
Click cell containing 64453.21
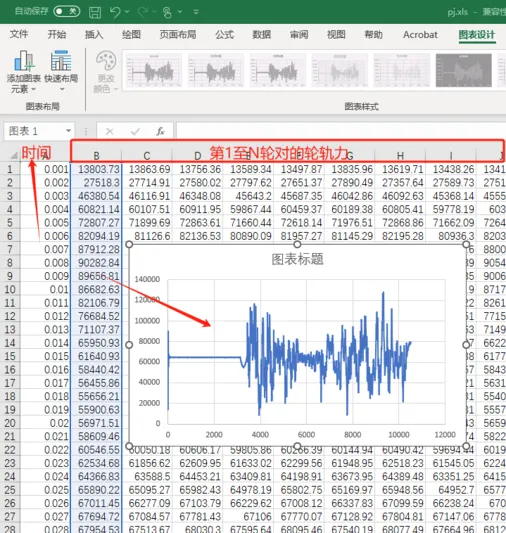point(197,476)
